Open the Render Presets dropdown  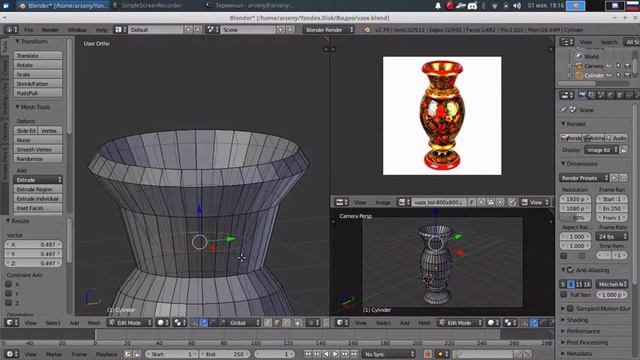584,178
